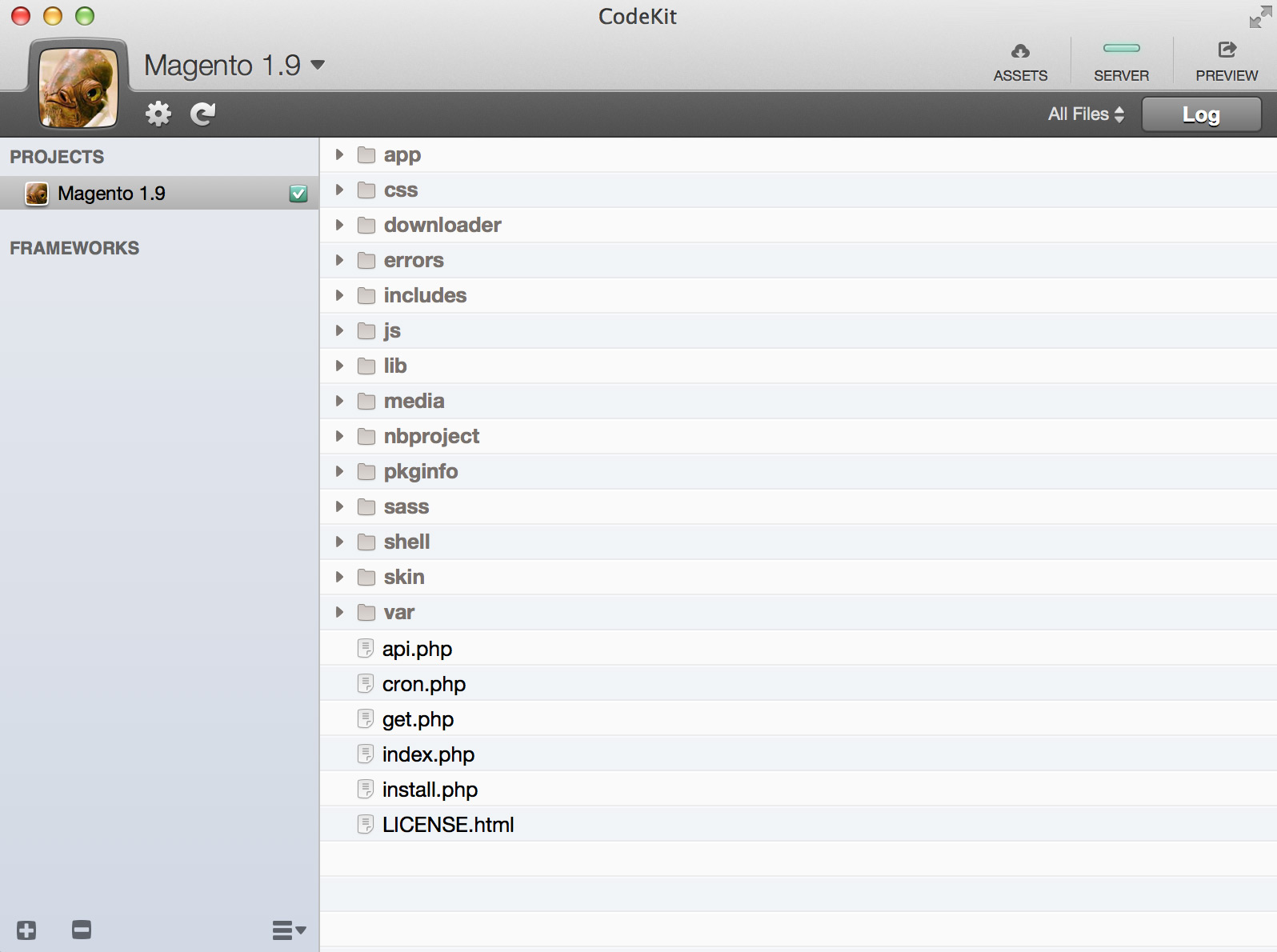Click the get.php file icon
The height and width of the screenshot is (952, 1277).
click(366, 718)
